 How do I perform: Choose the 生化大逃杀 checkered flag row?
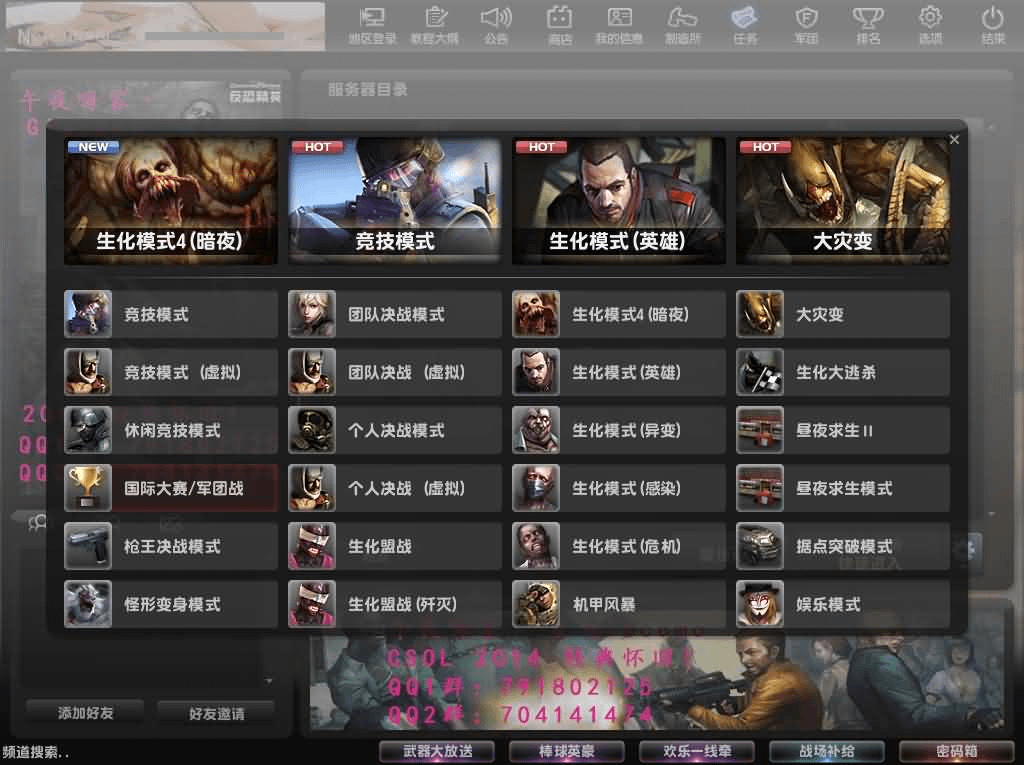pyautogui.click(x=842, y=372)
